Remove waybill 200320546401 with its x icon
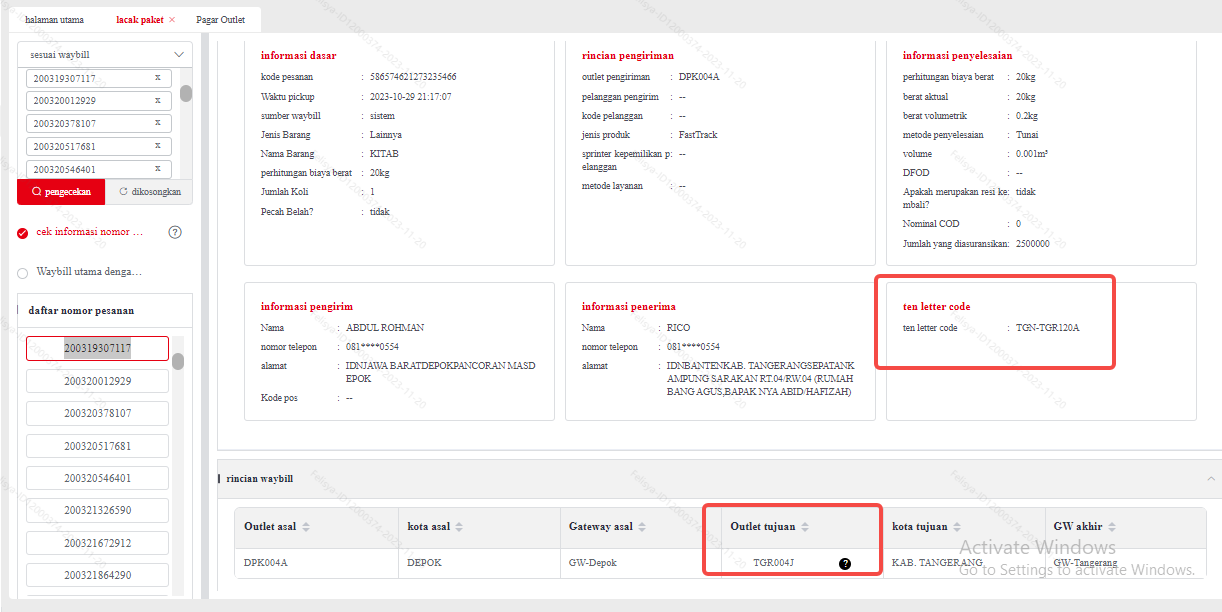Image resolution: width=1222 pixels, height=612 pixels. [x=157, y=169]
